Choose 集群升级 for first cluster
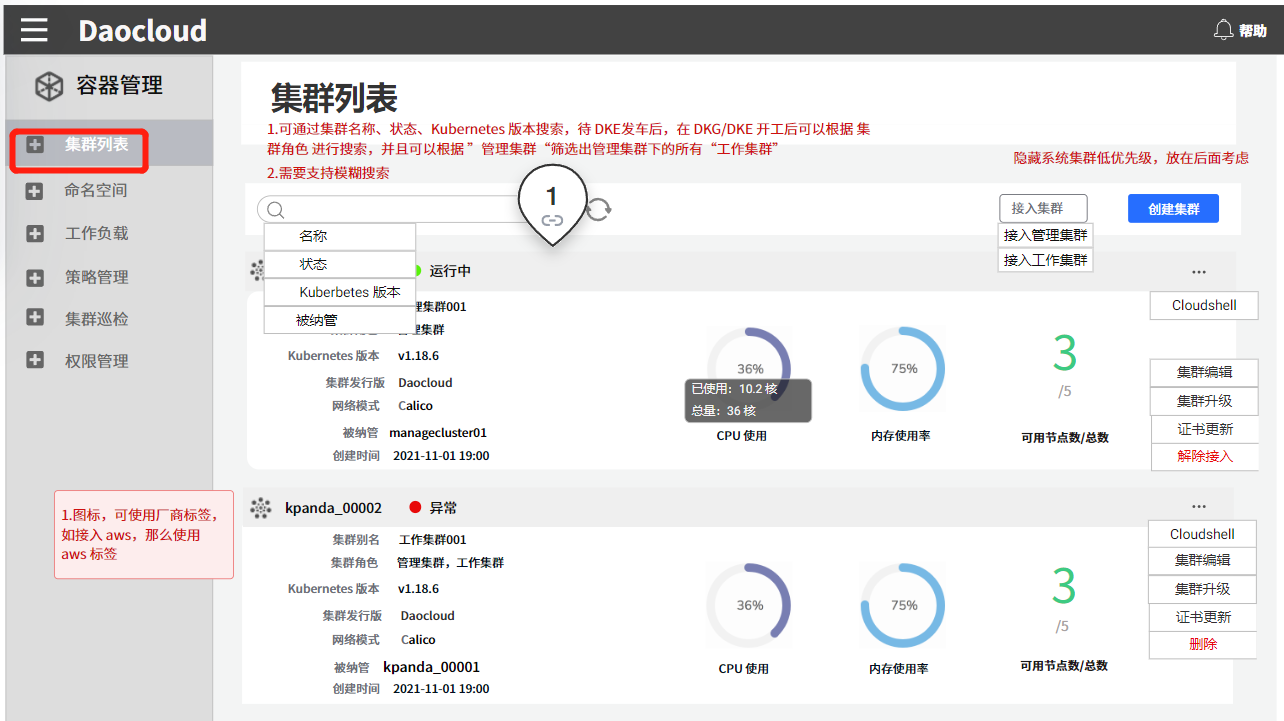Viewport: 1284px width, 721px height. tap(1204, 401)
